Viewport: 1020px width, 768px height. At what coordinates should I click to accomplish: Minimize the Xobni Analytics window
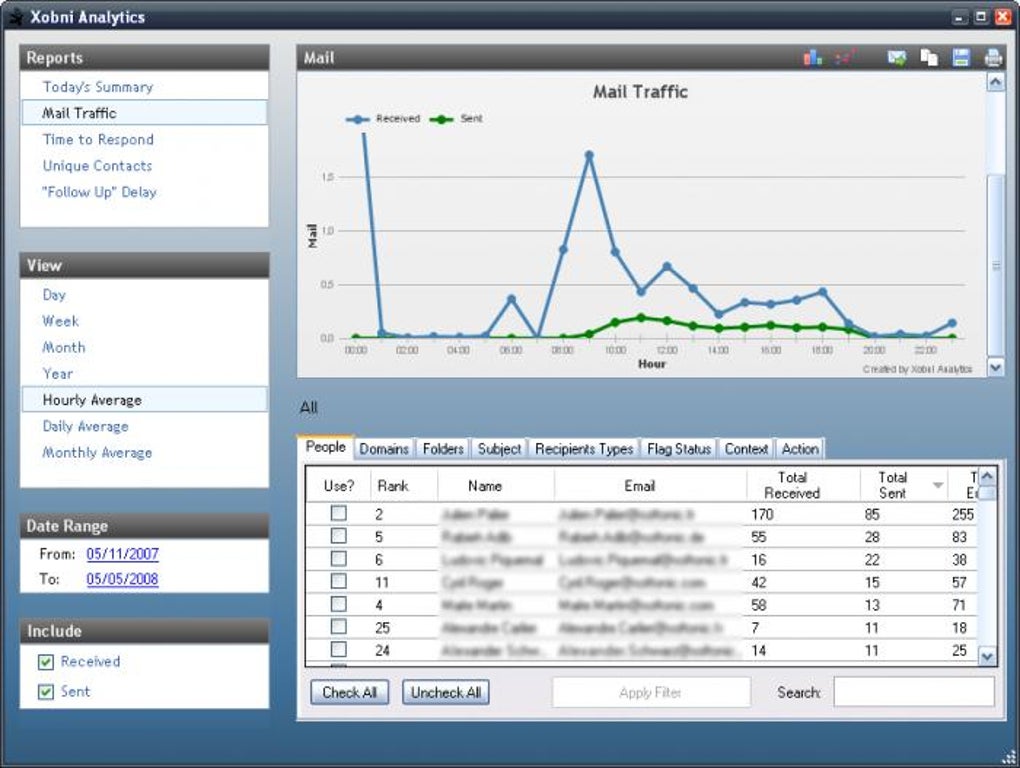tap(960, 18)
